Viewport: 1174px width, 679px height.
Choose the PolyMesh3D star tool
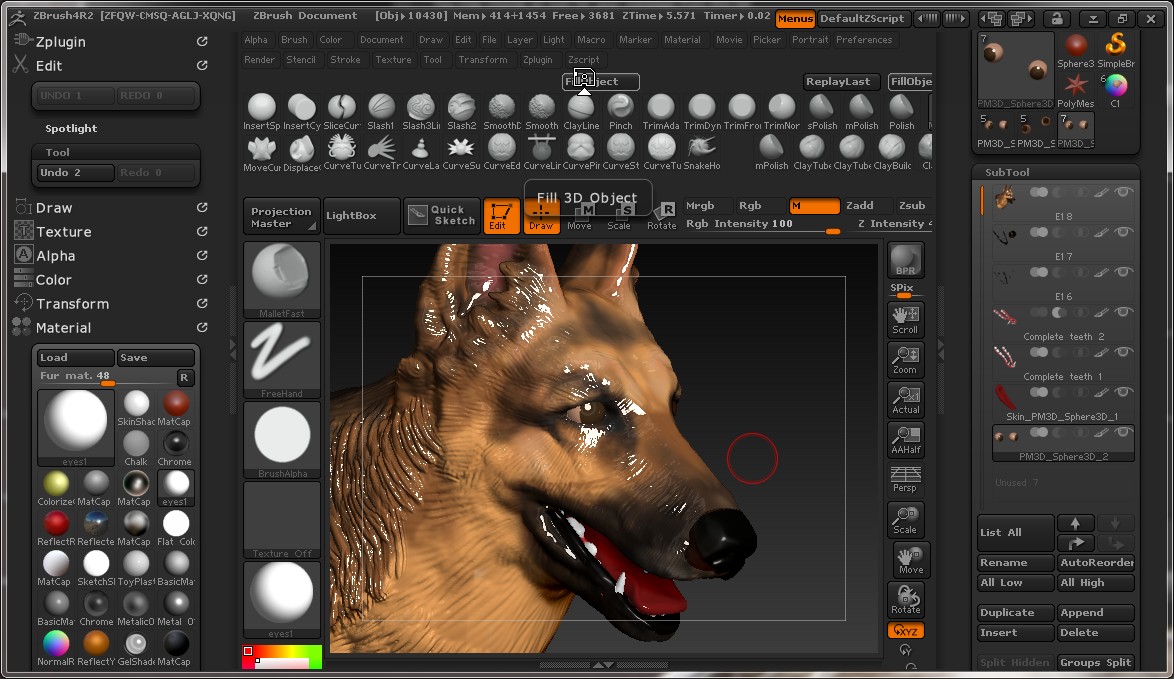tap(1076, 91)
